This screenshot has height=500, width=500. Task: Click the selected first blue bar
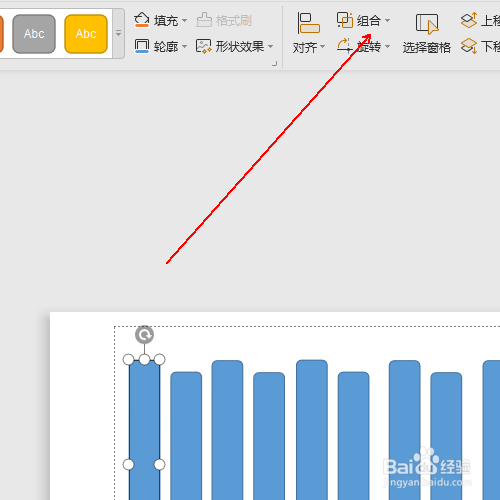point(144,430)
